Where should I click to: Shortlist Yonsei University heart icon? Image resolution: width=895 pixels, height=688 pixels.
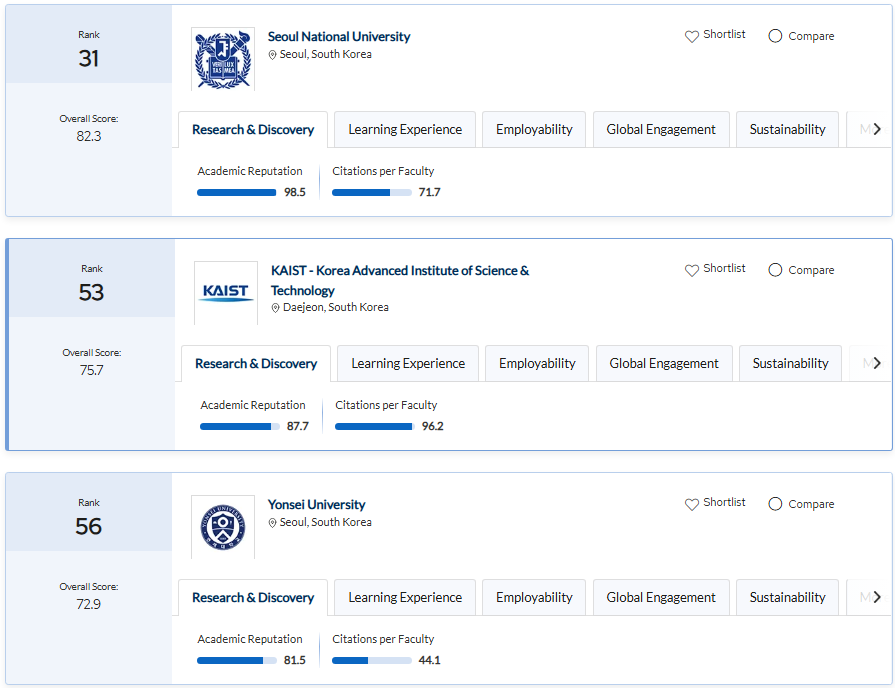[691, 505]
